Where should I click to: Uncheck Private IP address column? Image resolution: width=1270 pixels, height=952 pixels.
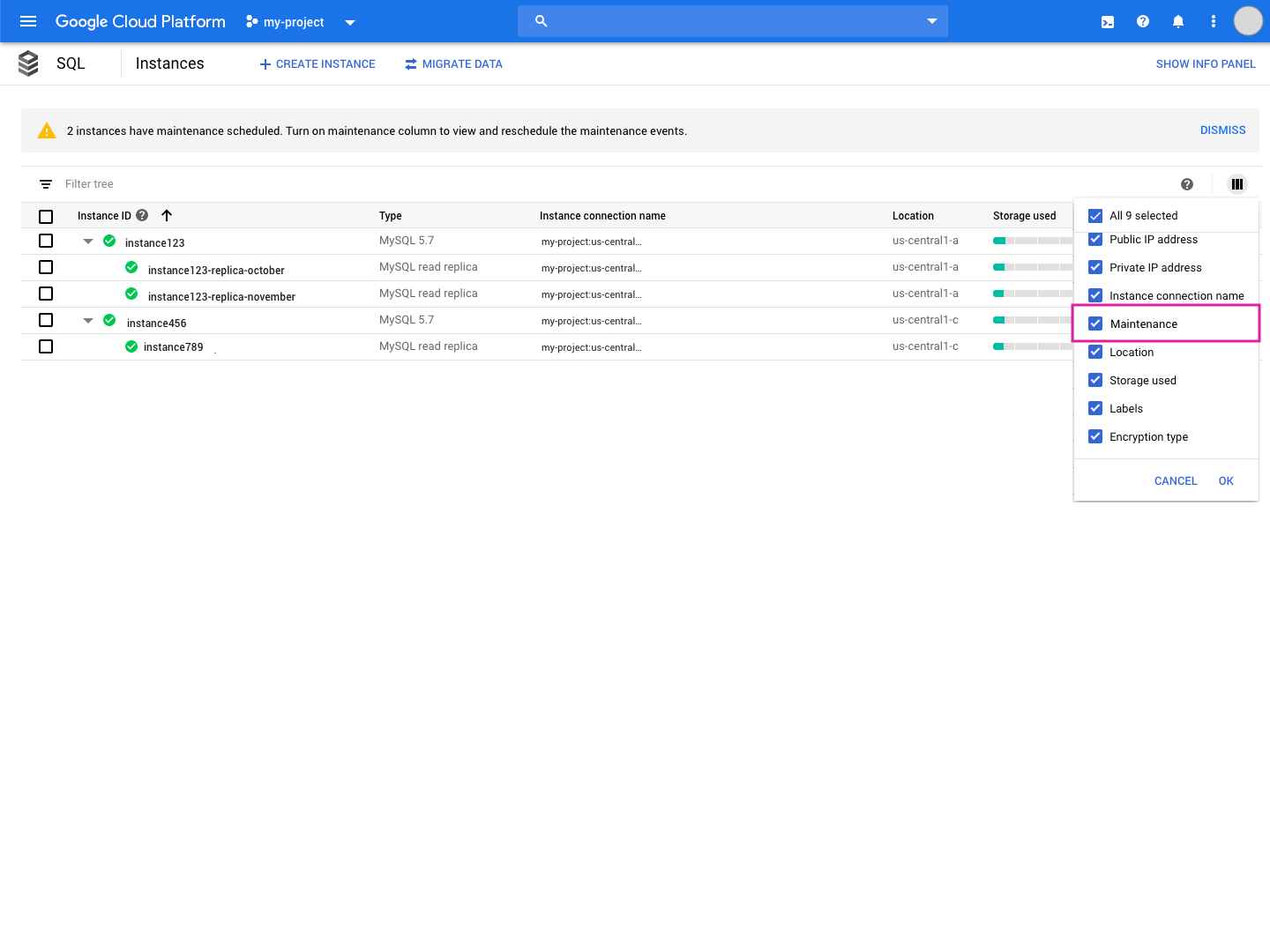tap(1095, 267)
